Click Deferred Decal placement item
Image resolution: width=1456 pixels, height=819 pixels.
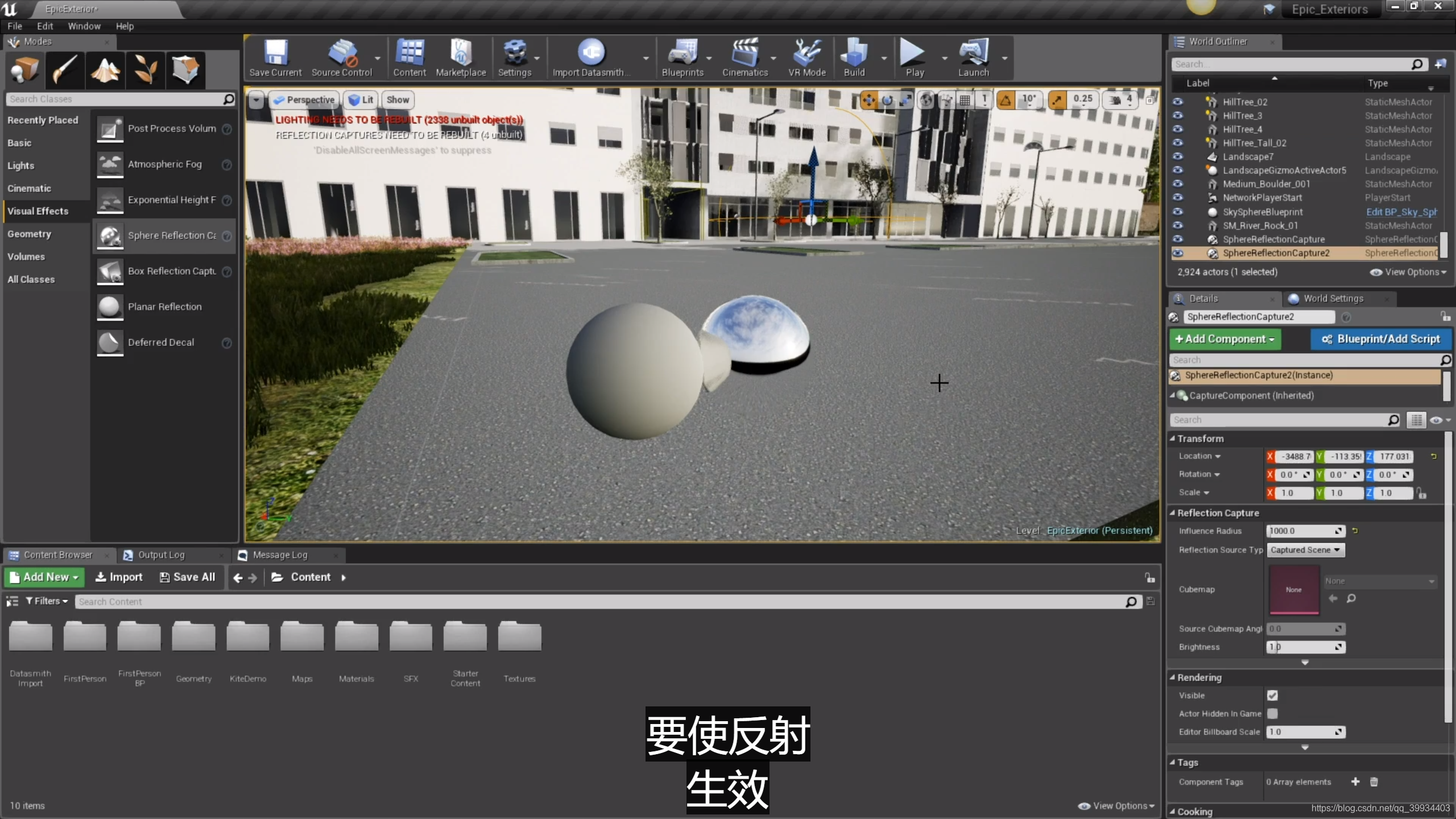pyautogui.click(x=164, y=342)
